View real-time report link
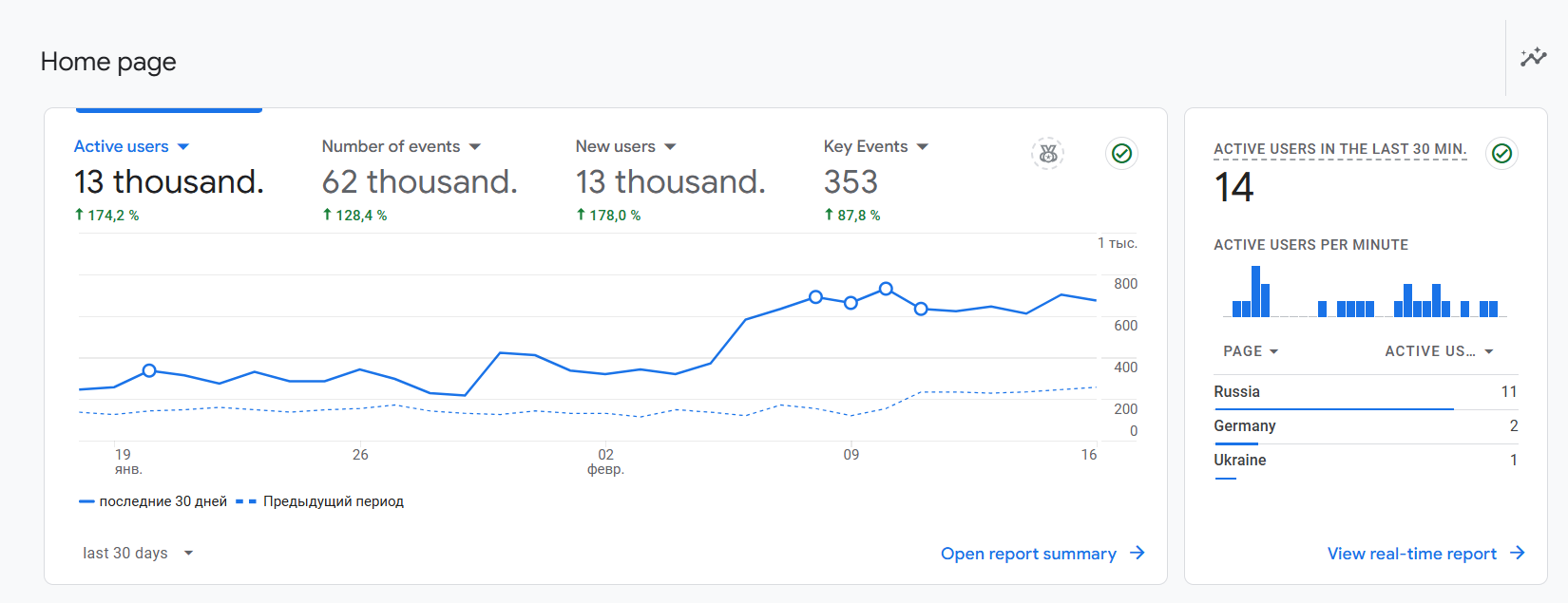The image size is (1568, 603). tap(1411, 554)
